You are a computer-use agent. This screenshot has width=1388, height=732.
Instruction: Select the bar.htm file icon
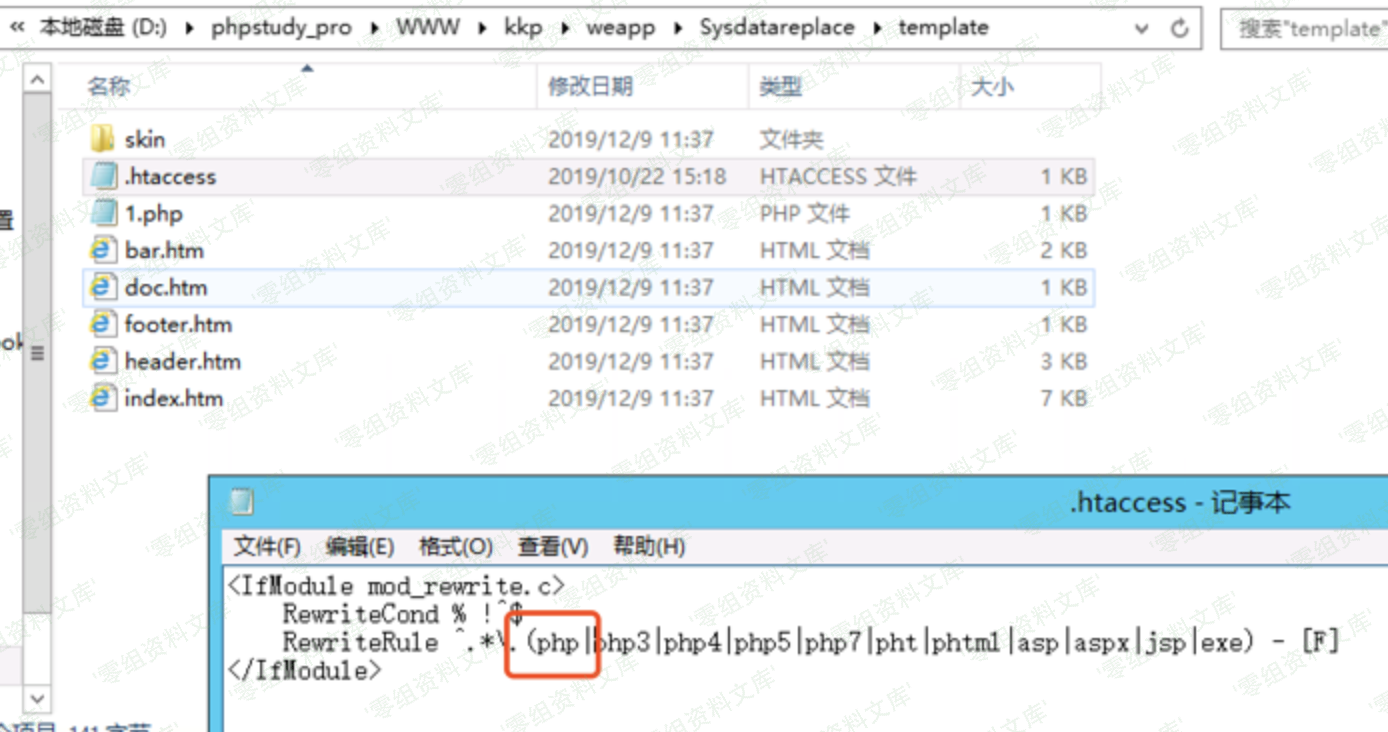click(103, 250)
